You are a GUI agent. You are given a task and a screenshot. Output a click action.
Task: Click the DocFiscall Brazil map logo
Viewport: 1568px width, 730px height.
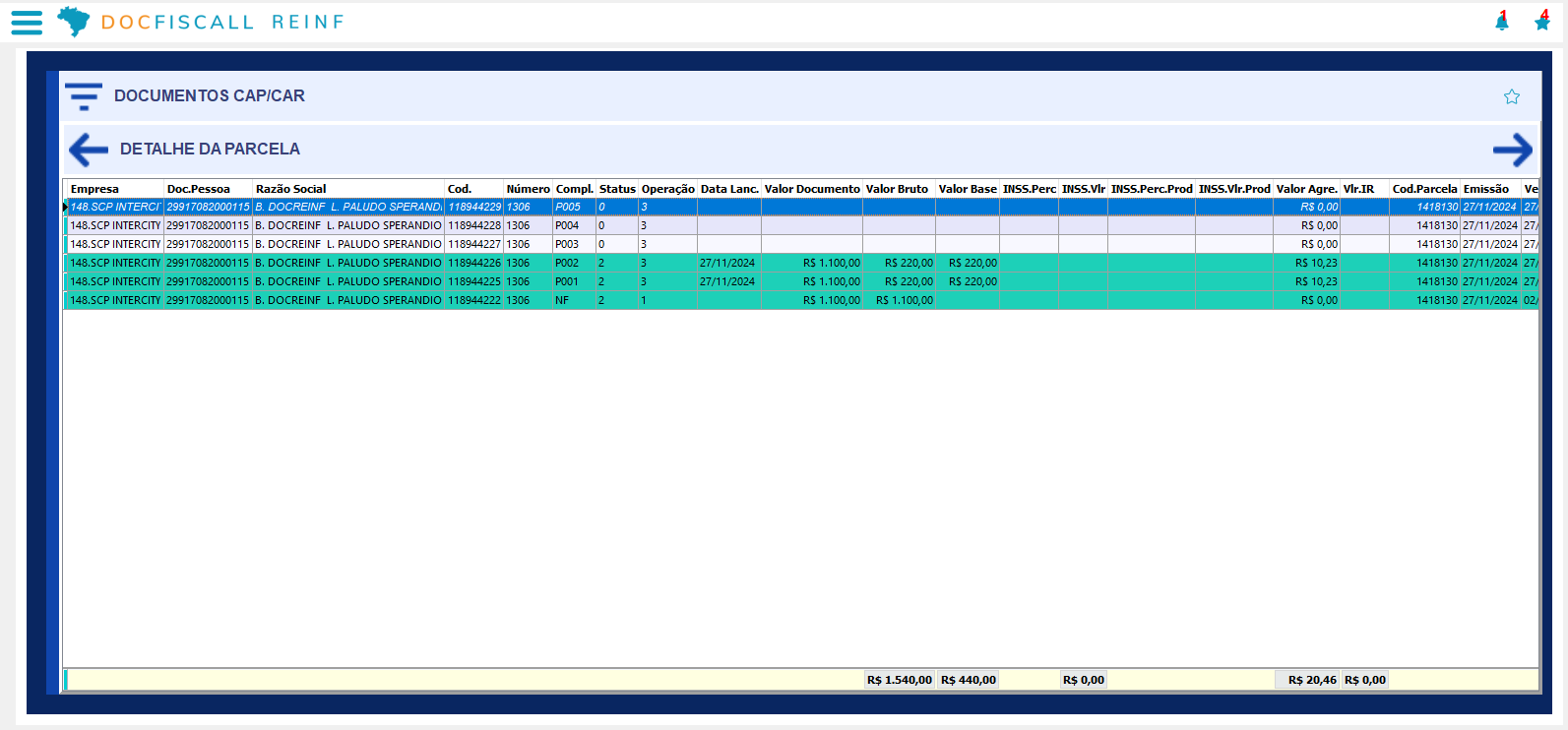pyautogui.click(x=73, y=22)
